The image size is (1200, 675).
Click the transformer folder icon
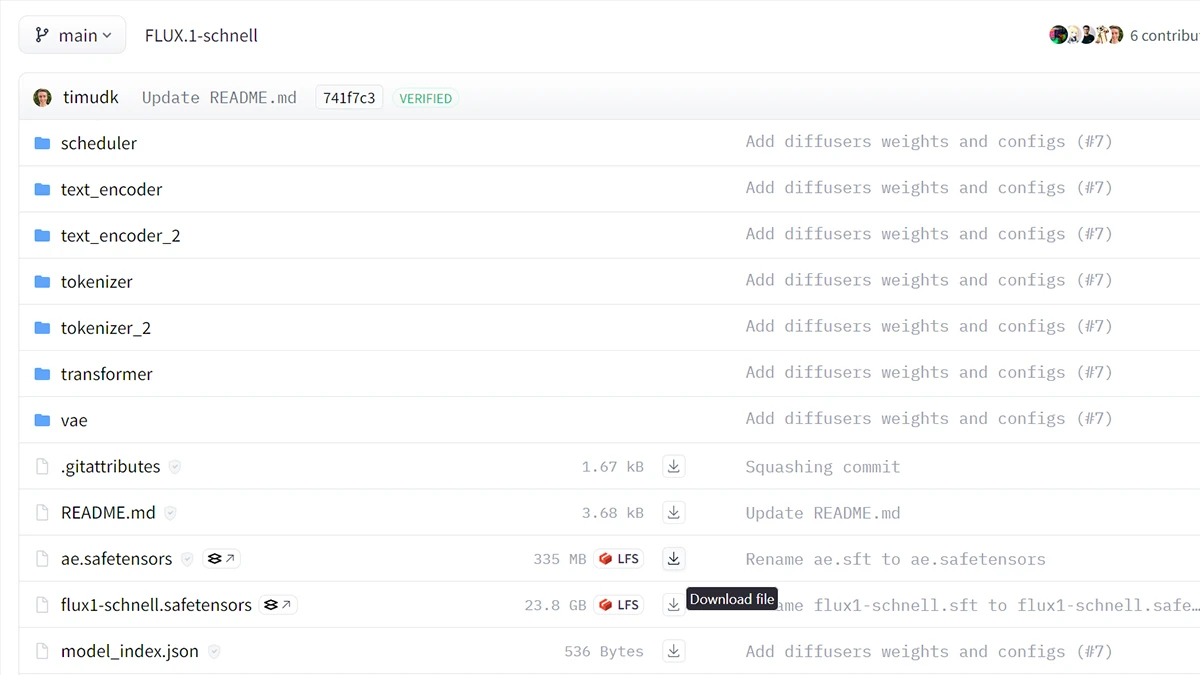click(42, 373)
